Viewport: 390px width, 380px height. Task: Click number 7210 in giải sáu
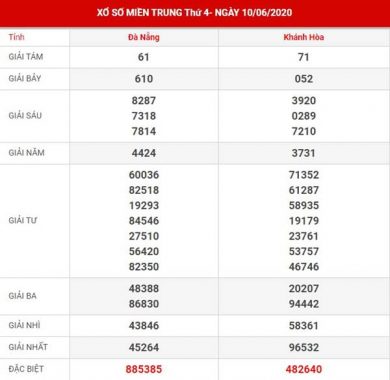coord(304,131)
